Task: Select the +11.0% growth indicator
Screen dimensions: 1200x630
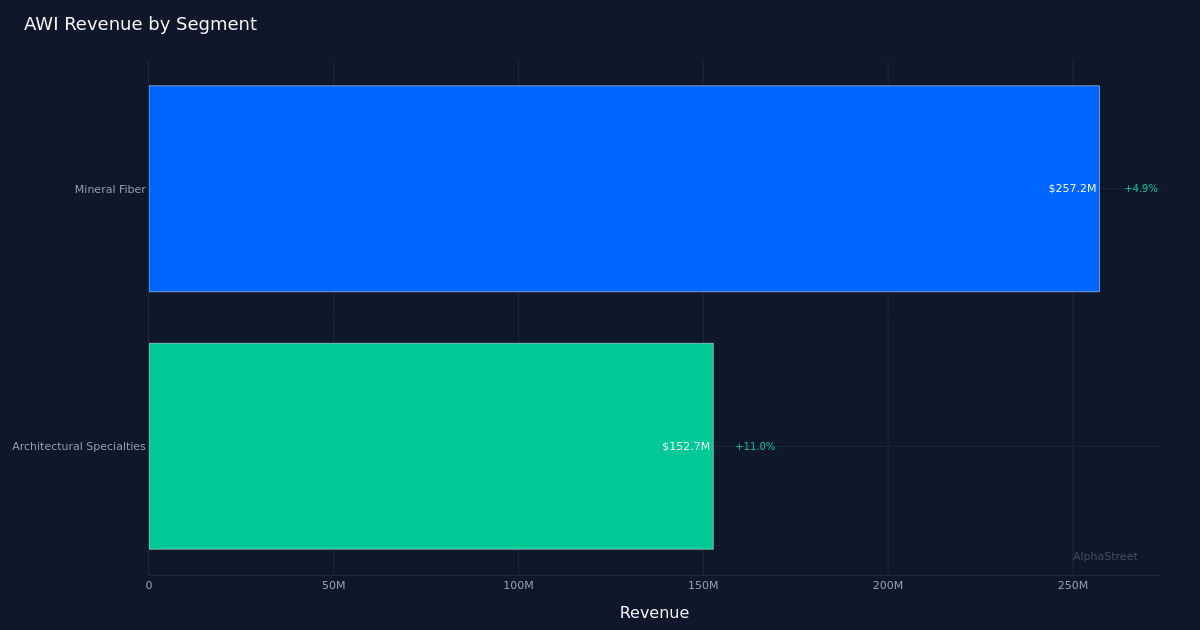Action: tap(755, 446)
